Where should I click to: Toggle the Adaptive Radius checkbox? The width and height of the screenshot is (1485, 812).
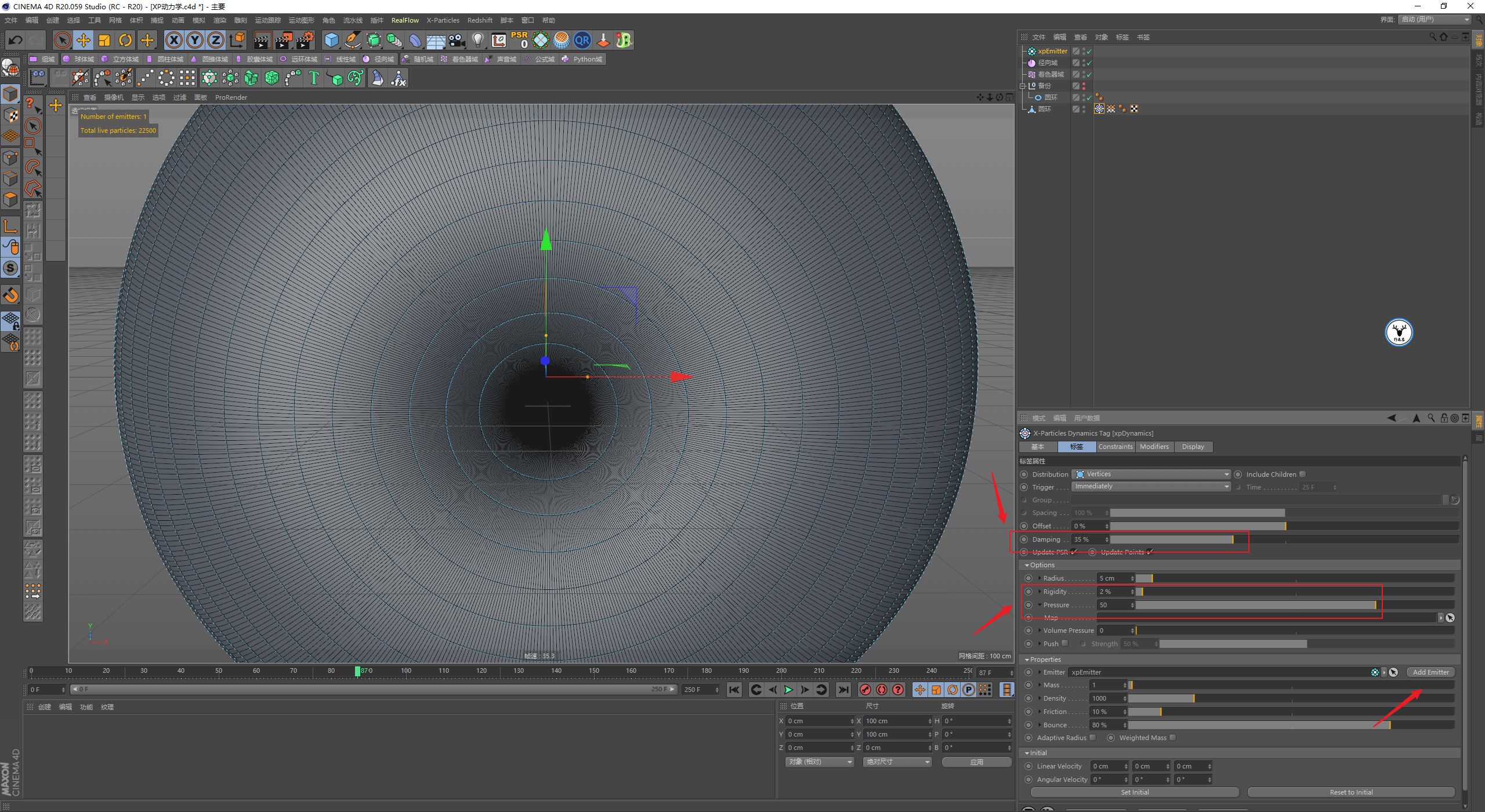(1093, 738)
